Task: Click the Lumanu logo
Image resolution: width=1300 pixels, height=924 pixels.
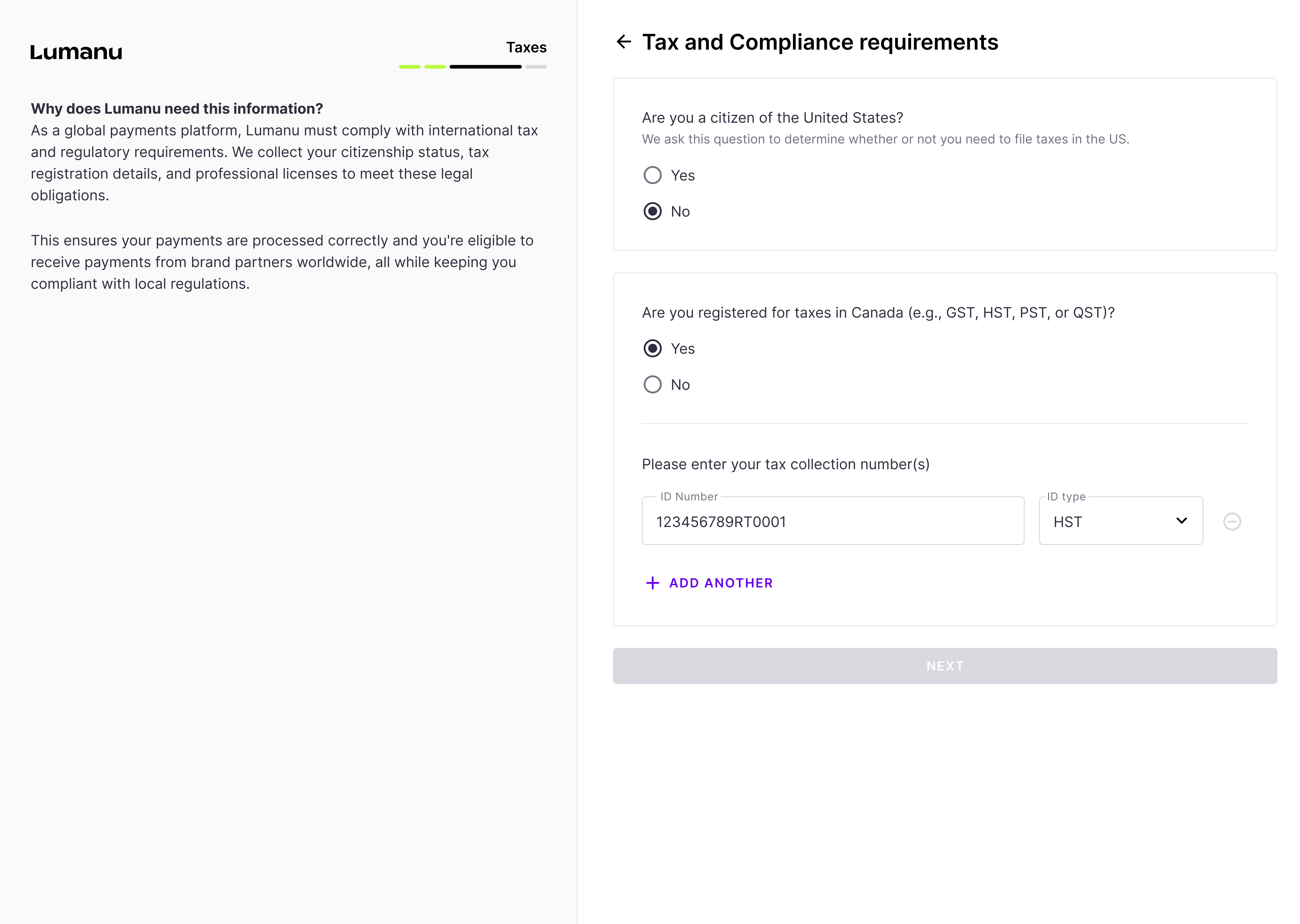Action: [76, 52]
